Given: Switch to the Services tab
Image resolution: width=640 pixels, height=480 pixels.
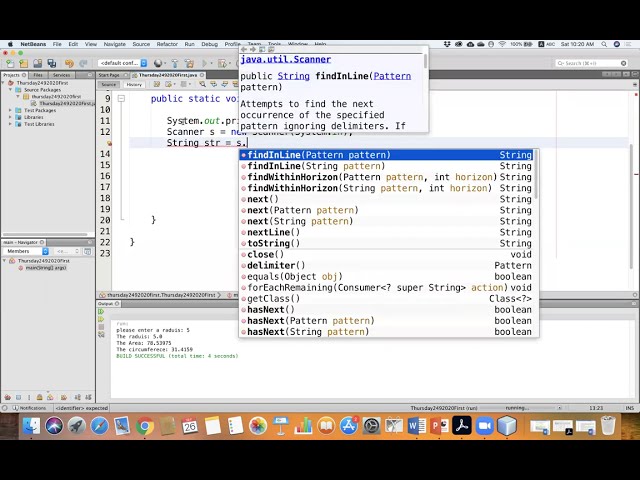Looking at the screenshot, I should click(x=62, y=75).
